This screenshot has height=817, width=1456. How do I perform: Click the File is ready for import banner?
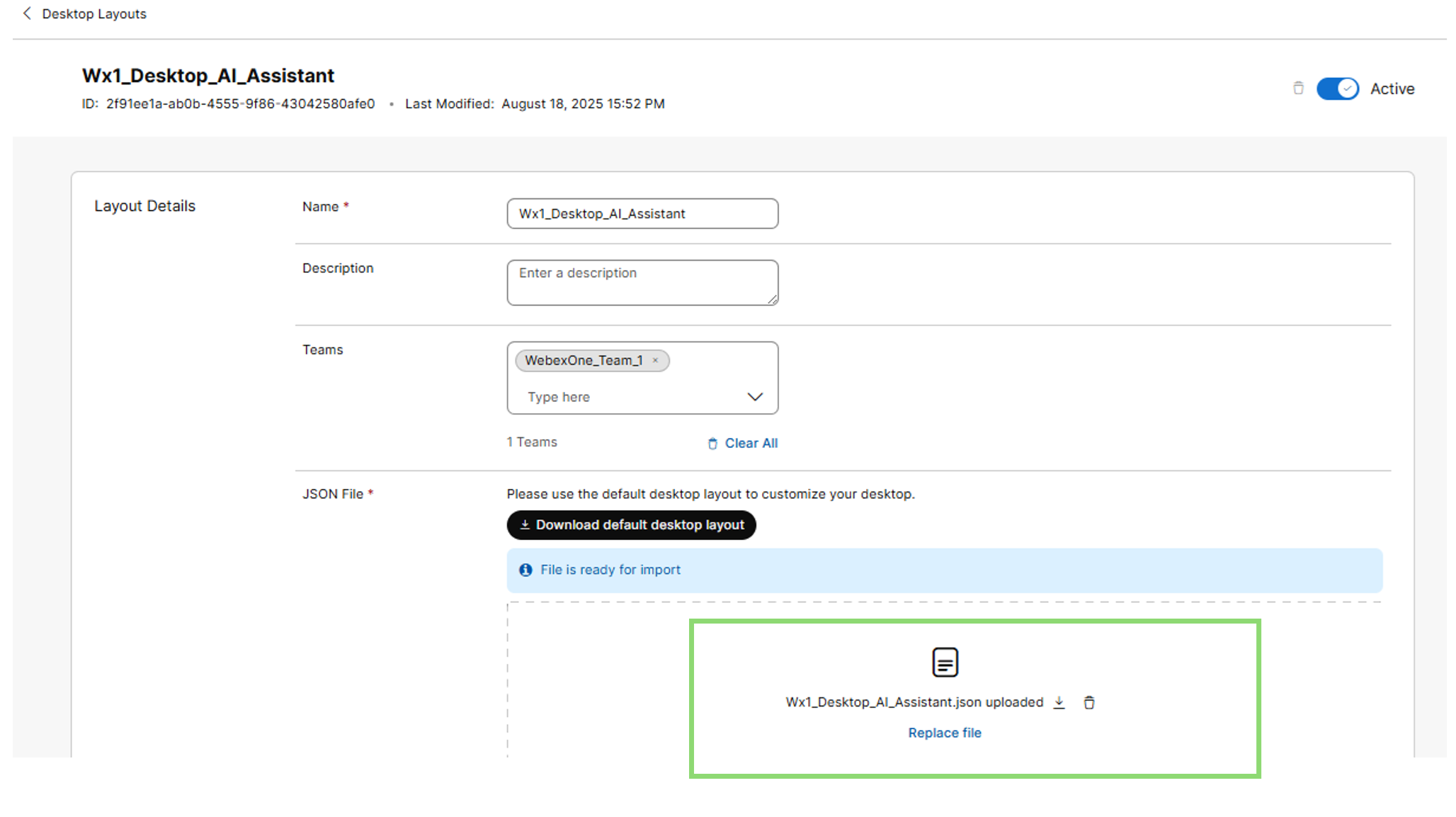click(944, 570)
